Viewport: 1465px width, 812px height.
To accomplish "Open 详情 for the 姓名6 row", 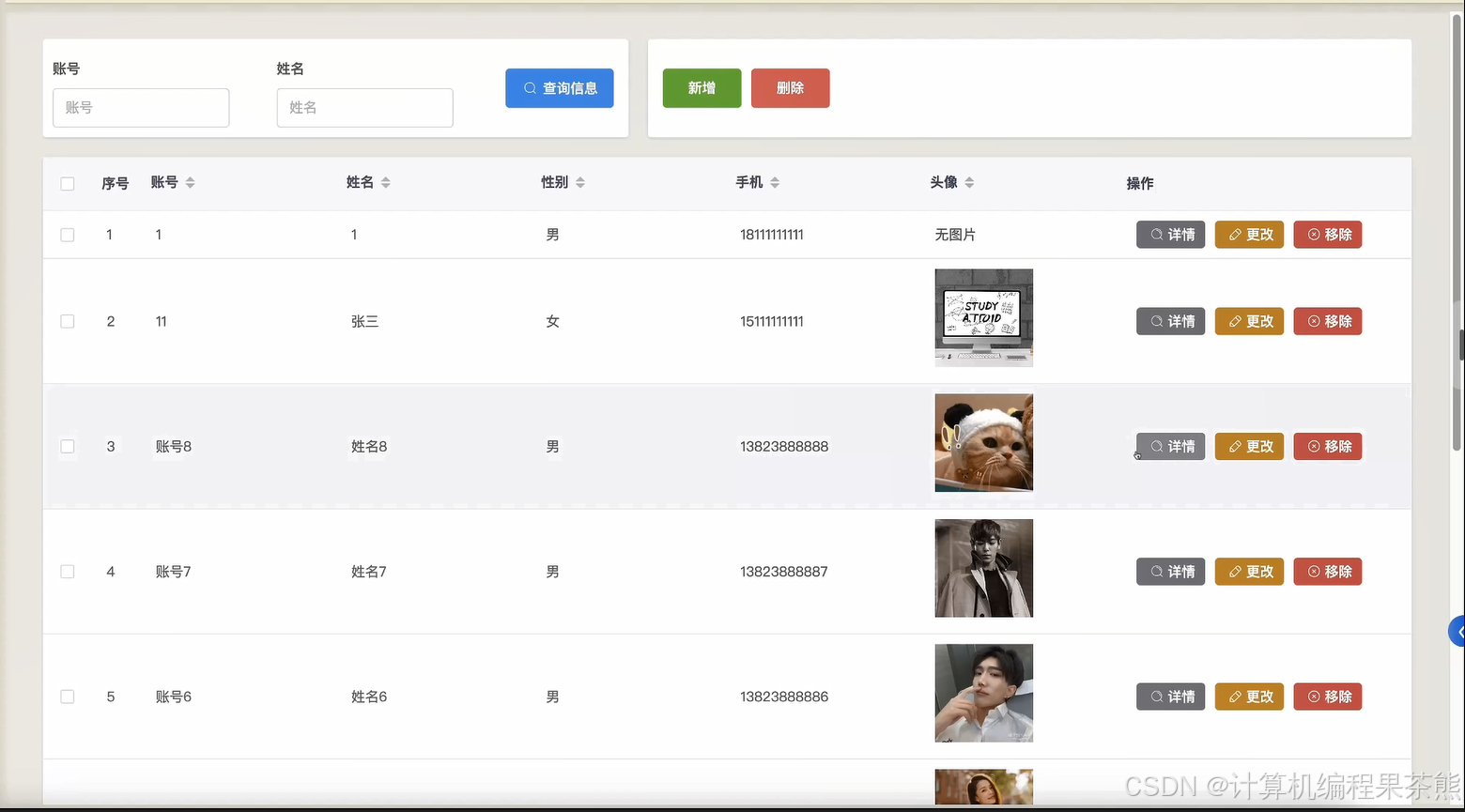I will (x=1171, y=697).
